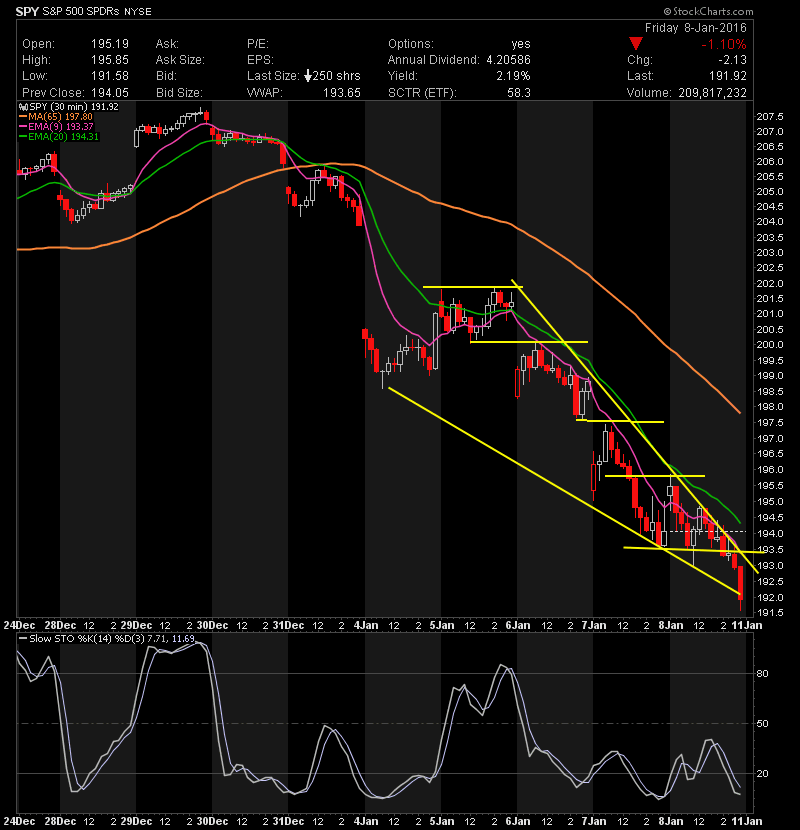
Task: Click the orange MA(65) legend marker
Action: 23,117
